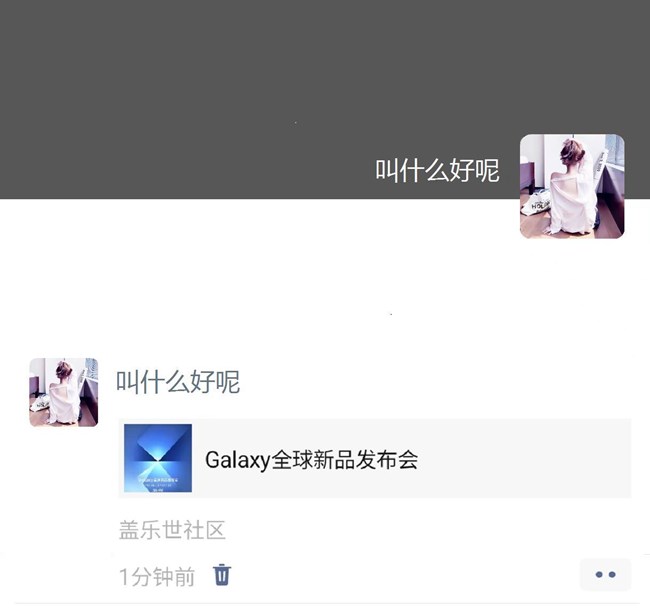Visit the mini program source 盖乐世社区
Image resolution: width=650 pixels, height=610 pixels.
coord(172,530)
